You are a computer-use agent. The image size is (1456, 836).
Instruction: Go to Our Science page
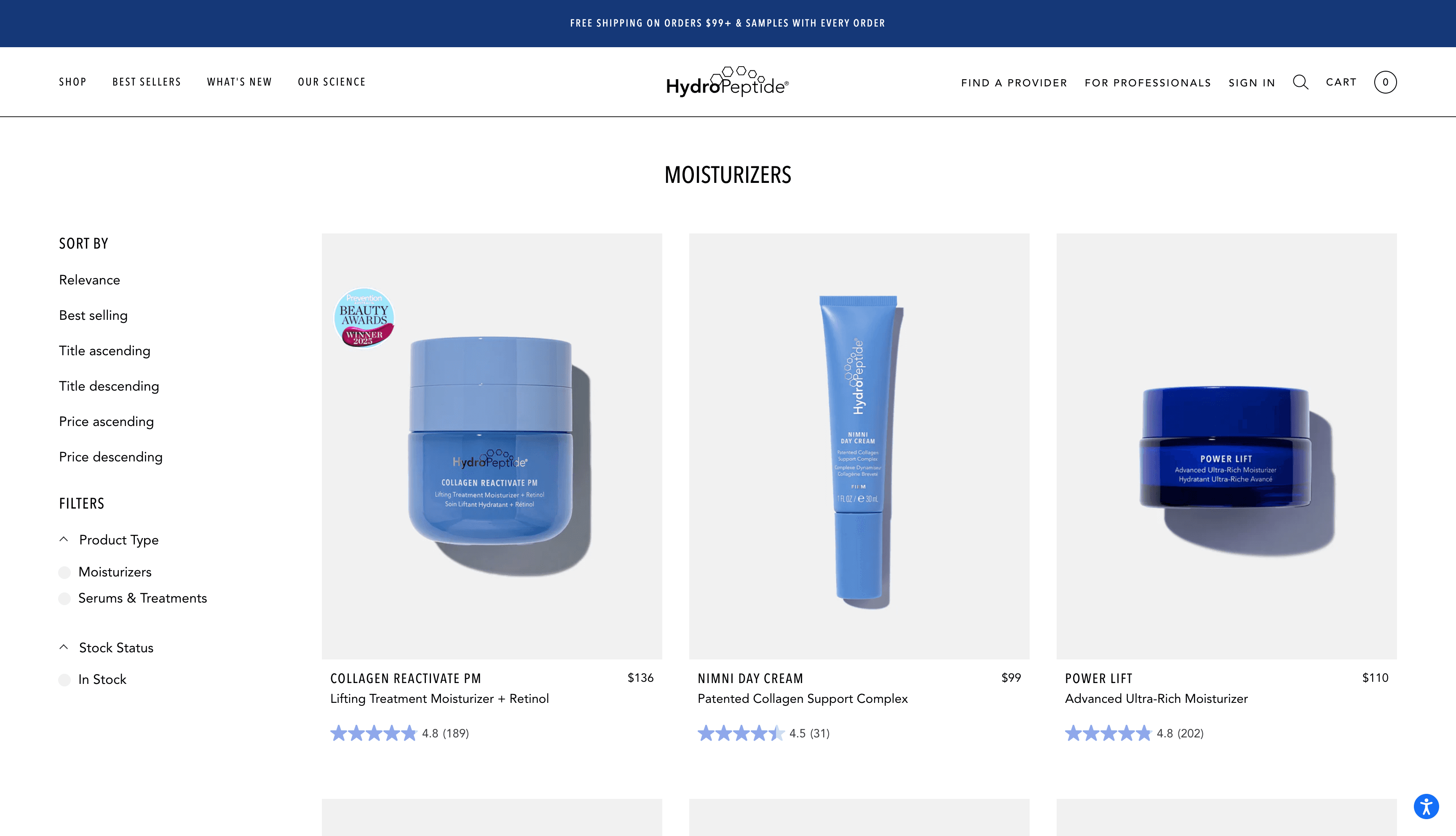(x=332, y=82)
